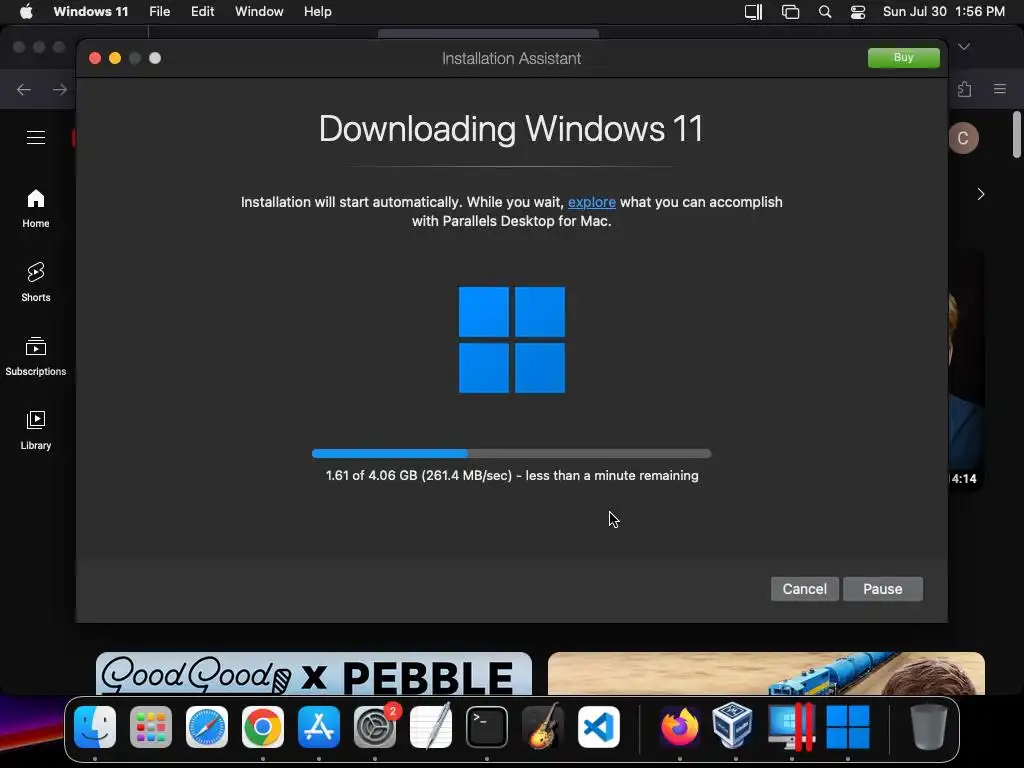The height and width of the screenshot is (768, 1024).
Task: Pause the Windows 11 download
Action: (x=883, y=589)
